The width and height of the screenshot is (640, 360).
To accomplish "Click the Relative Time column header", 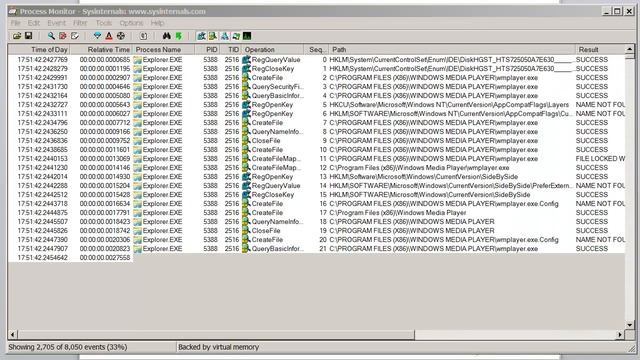I will pyautogui.click(x=102, y=49).
